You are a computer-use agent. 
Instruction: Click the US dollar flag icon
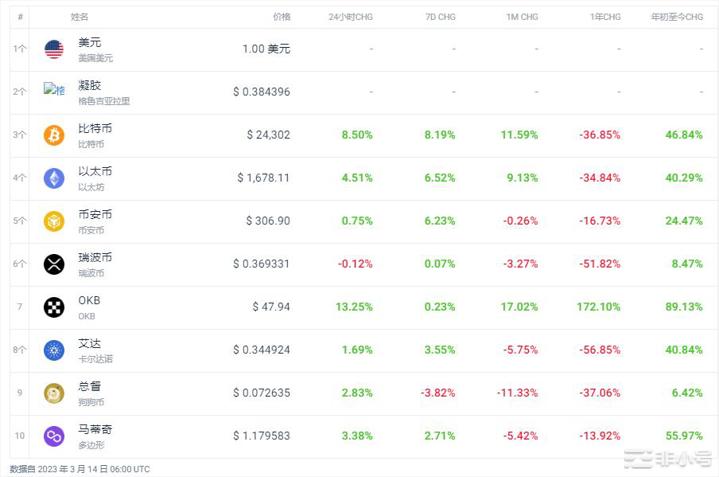pos(54,49)
